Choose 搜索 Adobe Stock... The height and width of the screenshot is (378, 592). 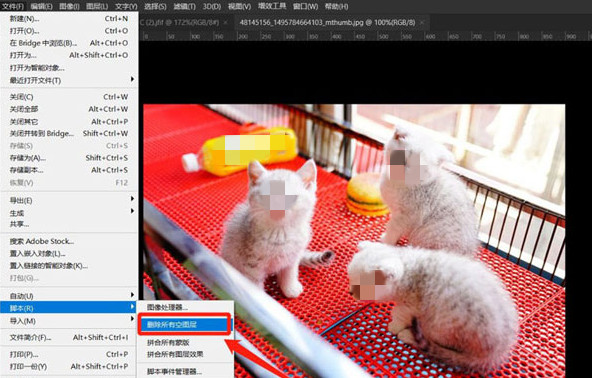[69, 241]
